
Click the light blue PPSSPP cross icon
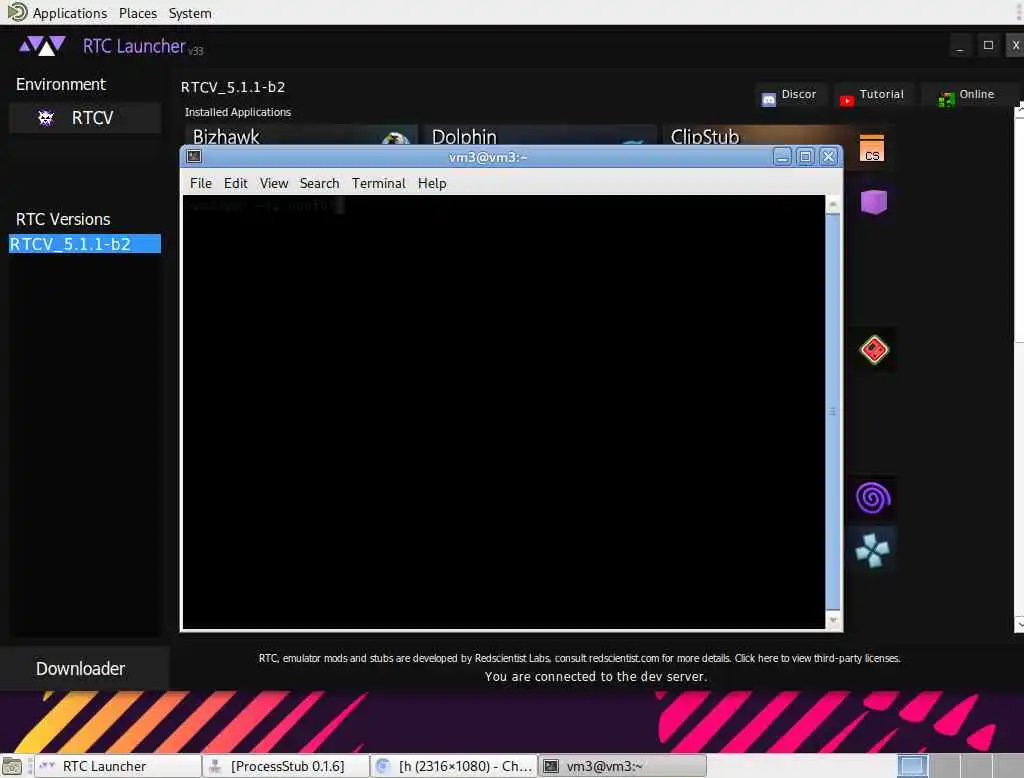pyautogui.click(x=872, y=550)
